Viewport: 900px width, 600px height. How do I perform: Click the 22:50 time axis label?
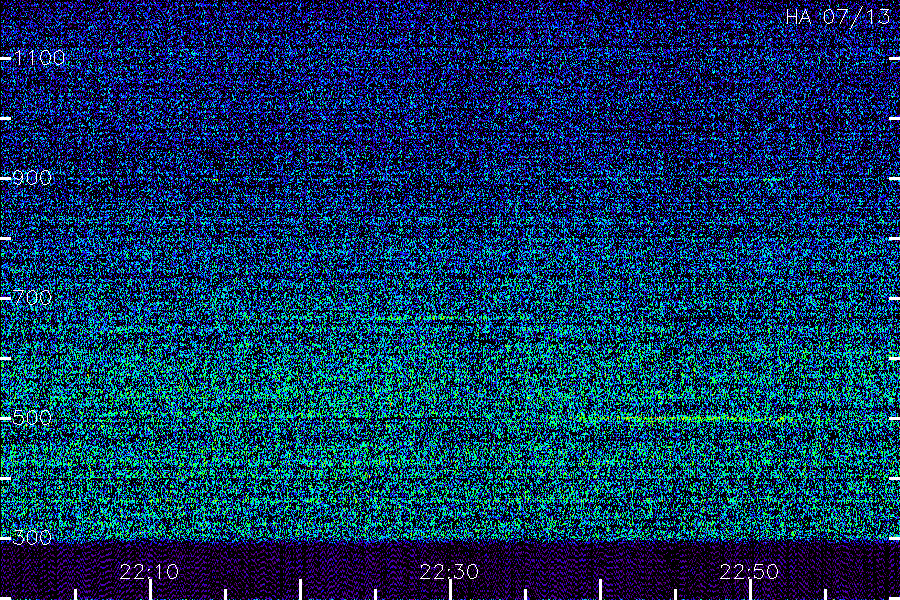(x=750, y=572)
